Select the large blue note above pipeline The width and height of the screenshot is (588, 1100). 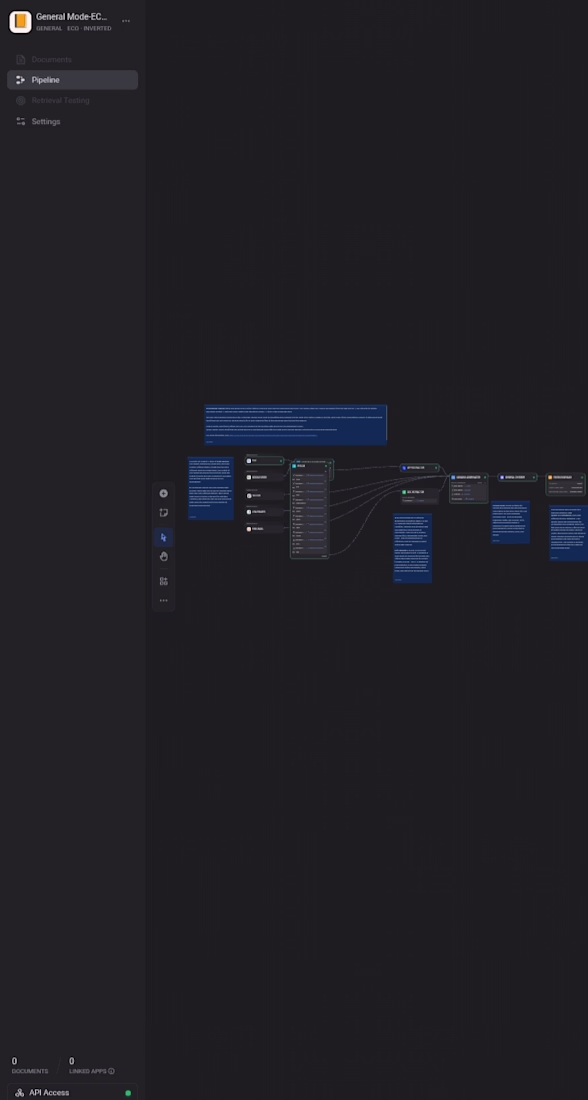point(295,424)
